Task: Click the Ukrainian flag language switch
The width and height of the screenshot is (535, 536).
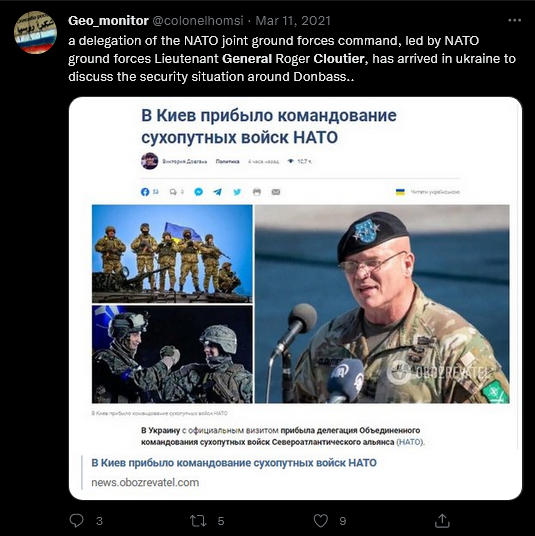Action: 400,192
